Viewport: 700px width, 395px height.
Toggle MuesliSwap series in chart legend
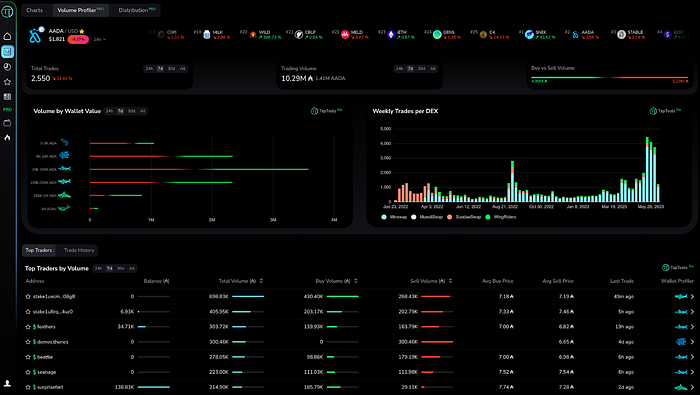click(427, 217)
